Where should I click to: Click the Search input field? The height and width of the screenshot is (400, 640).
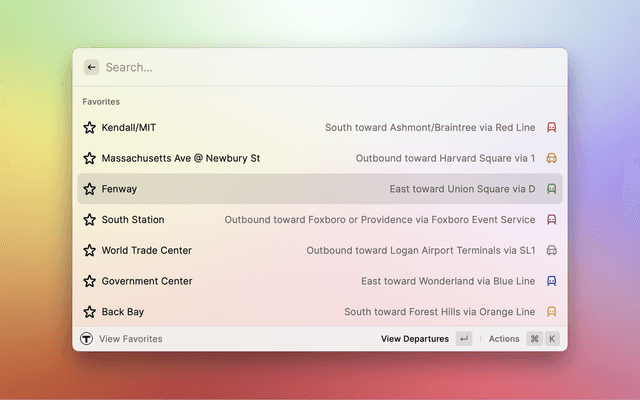320,67
